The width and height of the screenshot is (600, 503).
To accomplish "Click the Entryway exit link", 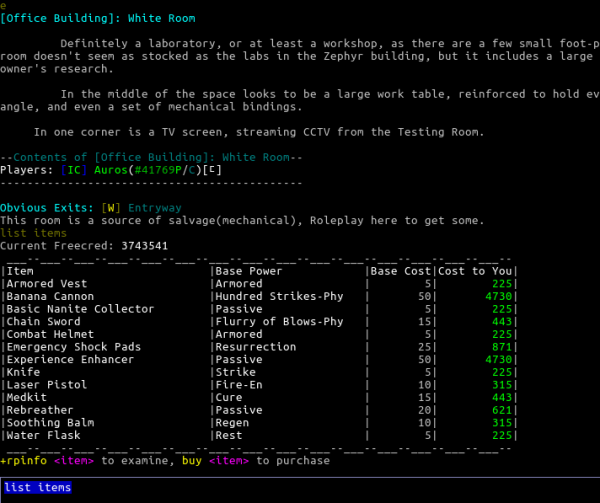I will point(155,208).
